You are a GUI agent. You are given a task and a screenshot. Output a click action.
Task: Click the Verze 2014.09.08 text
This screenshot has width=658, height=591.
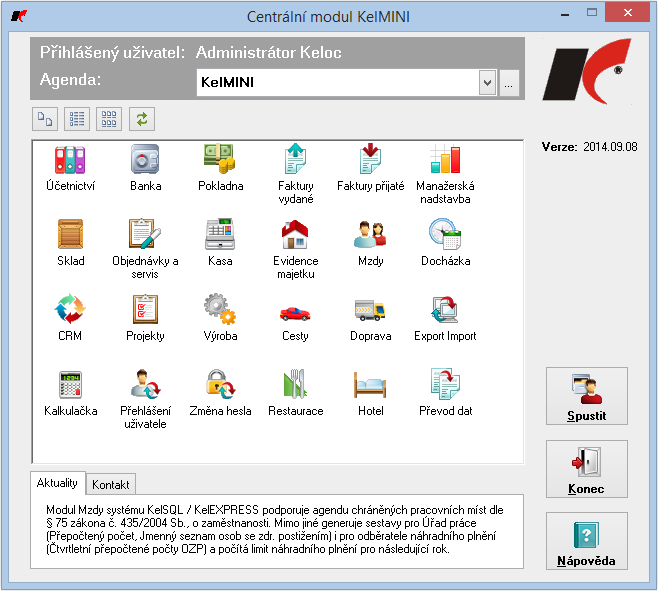point(590,147)
